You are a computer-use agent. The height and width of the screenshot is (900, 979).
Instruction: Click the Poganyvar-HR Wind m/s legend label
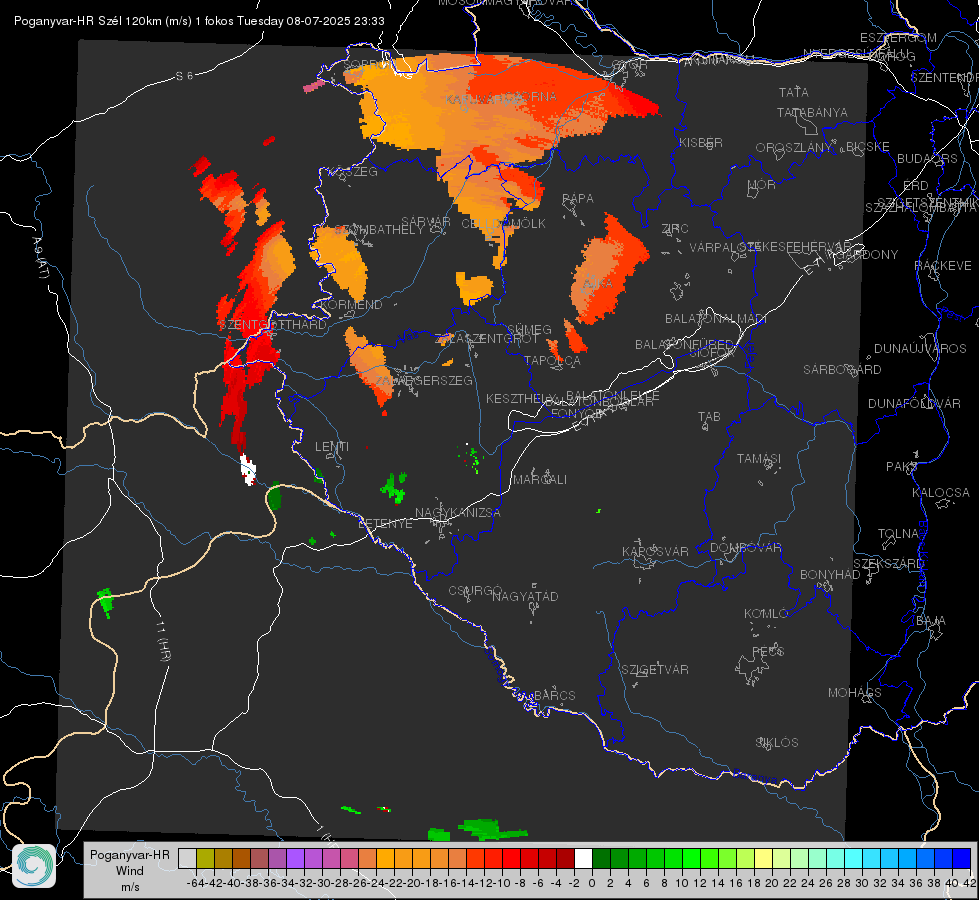click(x=130, y=871)
